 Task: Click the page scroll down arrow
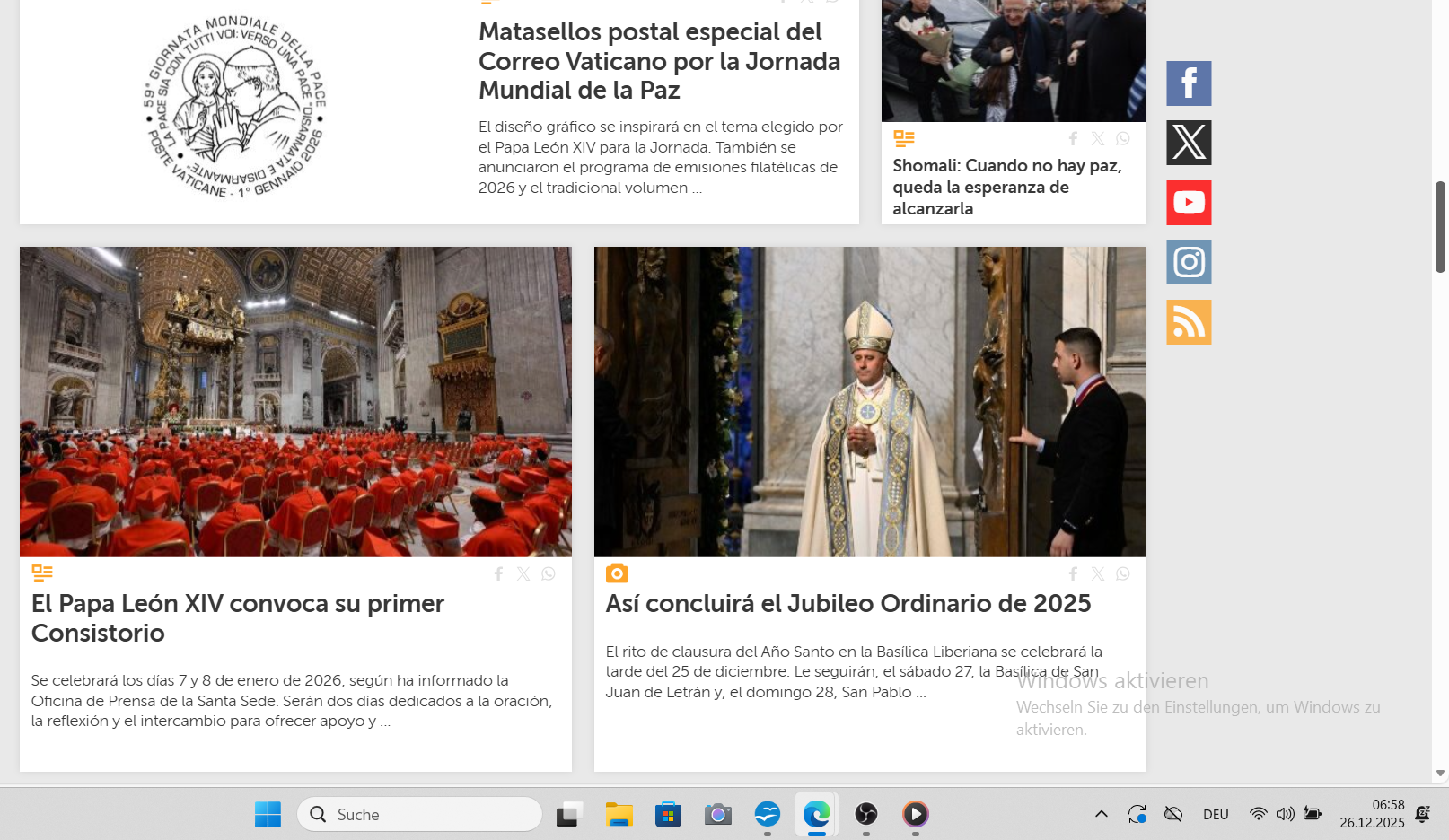tap(1440, 773)
